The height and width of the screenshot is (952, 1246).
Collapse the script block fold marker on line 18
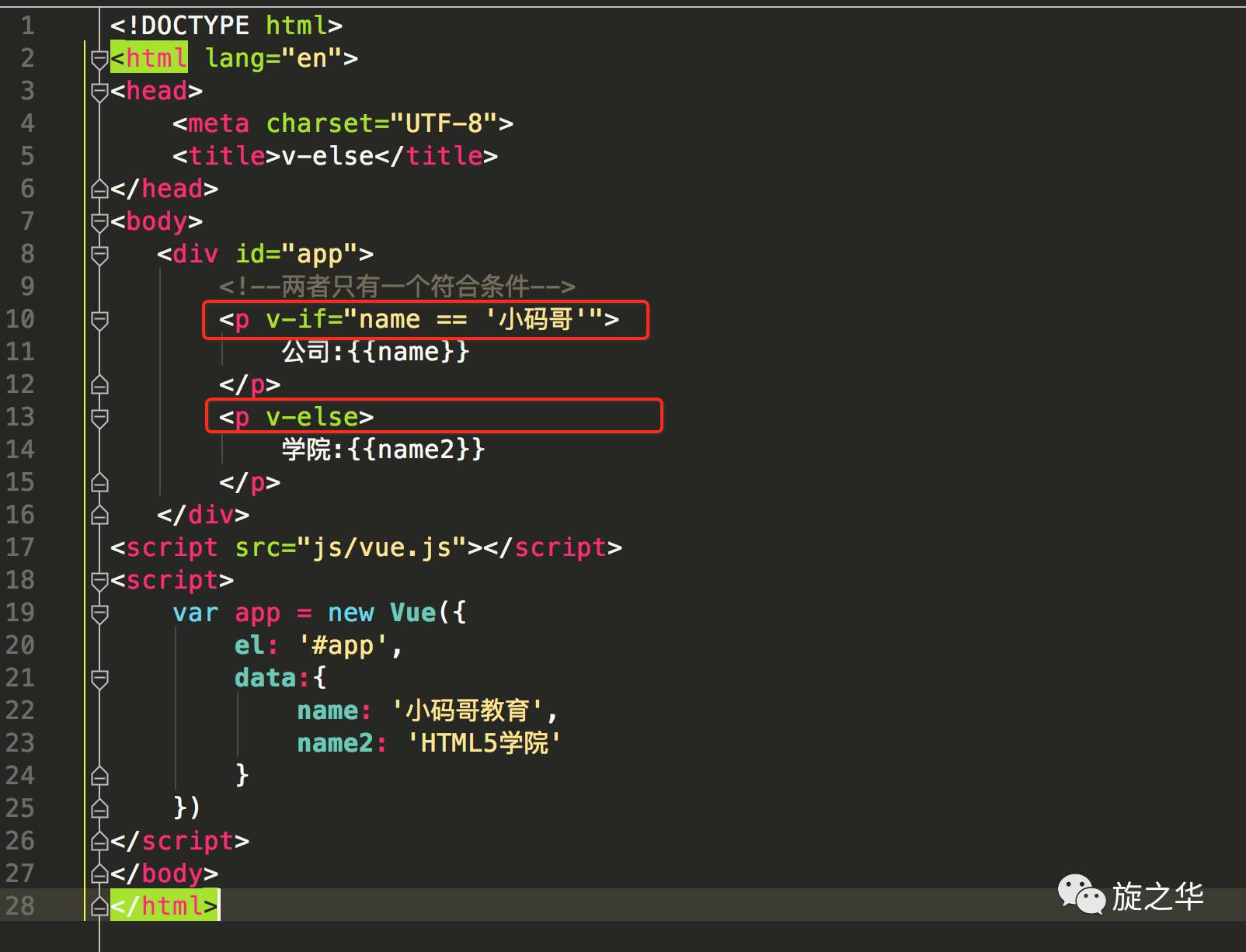99,581
